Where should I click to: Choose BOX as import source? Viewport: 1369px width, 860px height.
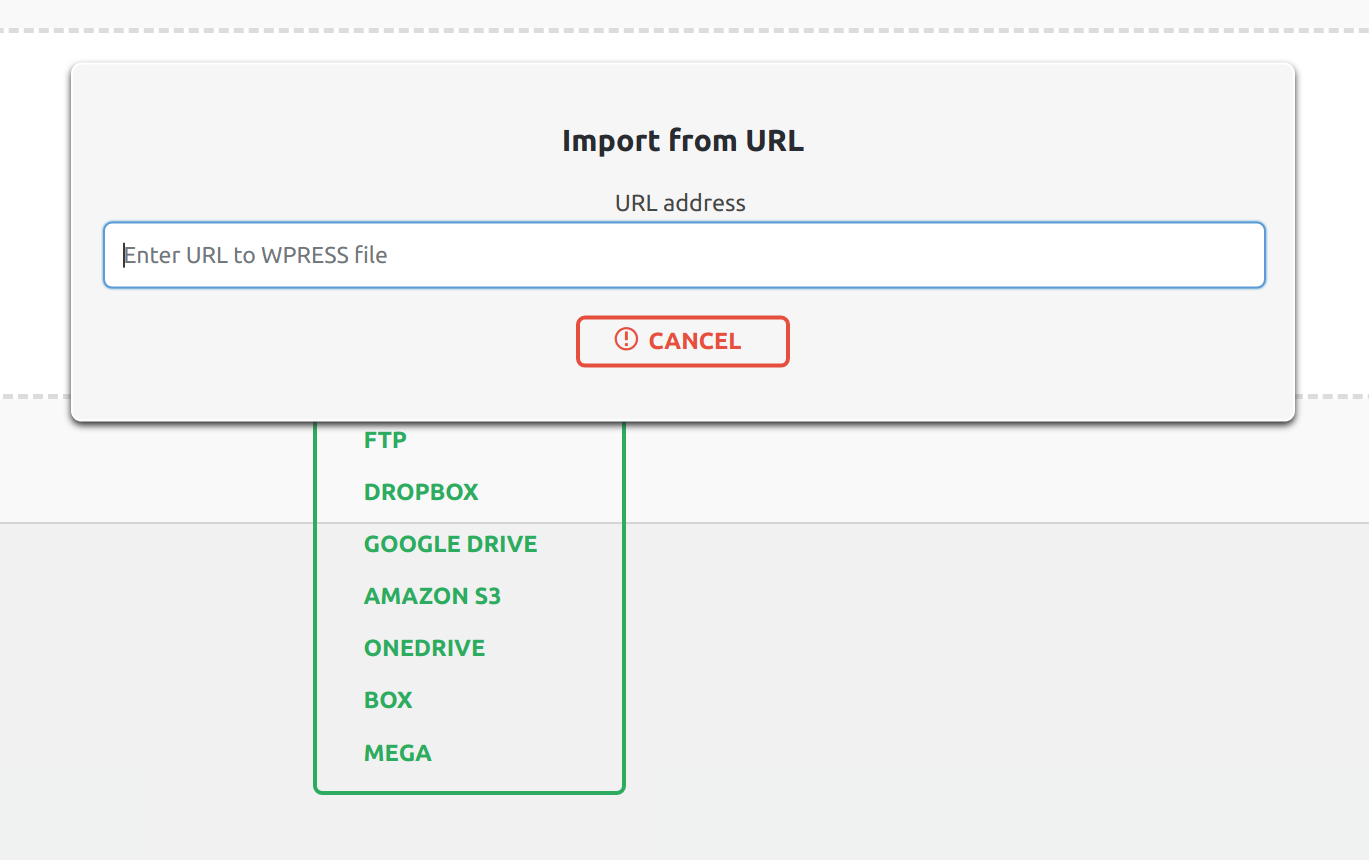388,700
